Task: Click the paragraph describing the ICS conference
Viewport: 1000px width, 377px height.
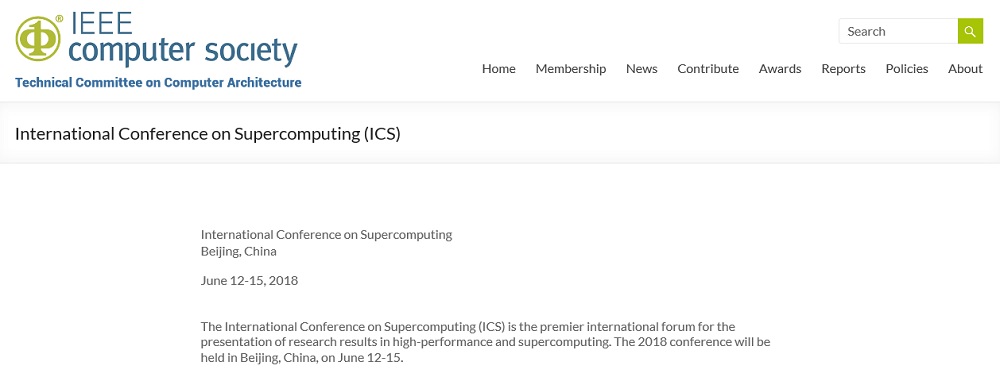Action: (x=485, y=343)
